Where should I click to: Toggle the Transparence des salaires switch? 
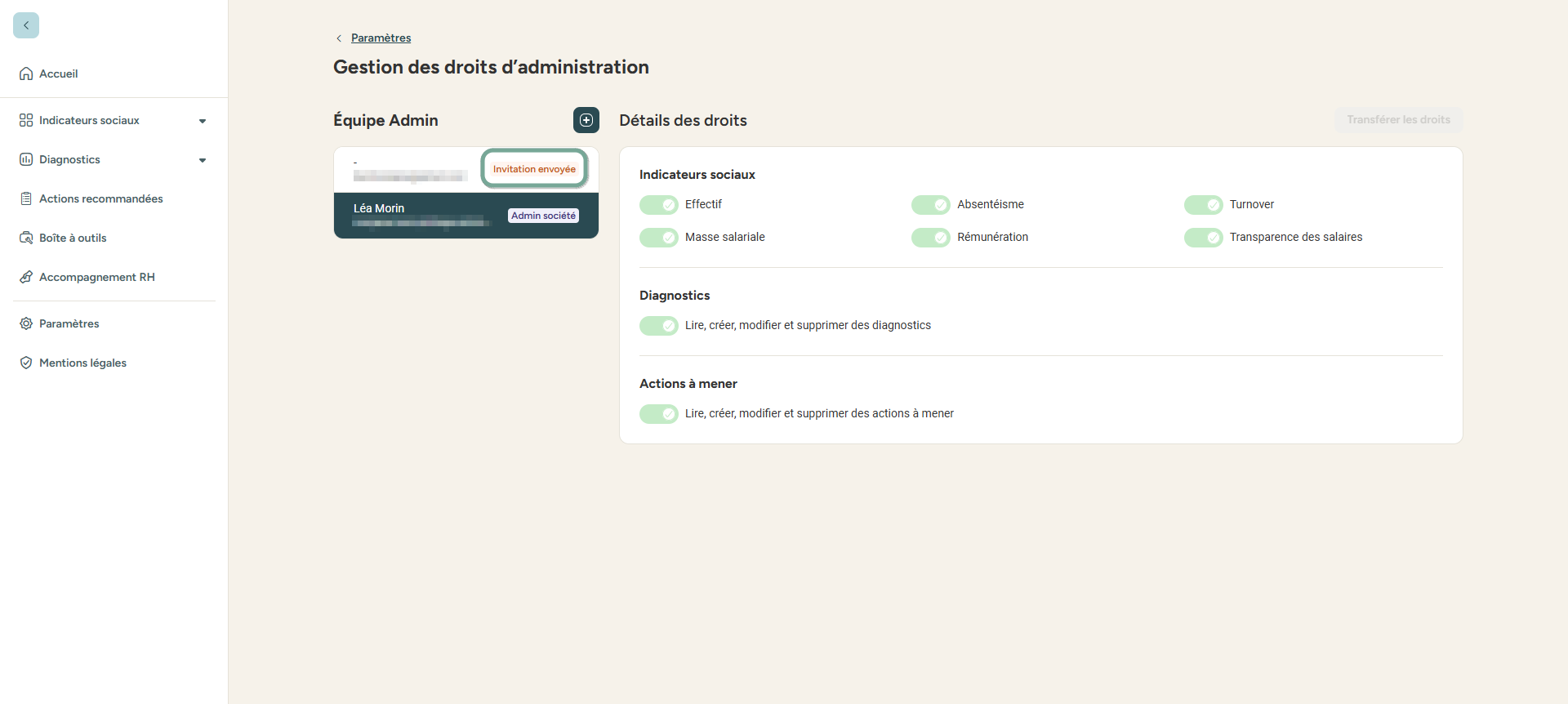1203,237
